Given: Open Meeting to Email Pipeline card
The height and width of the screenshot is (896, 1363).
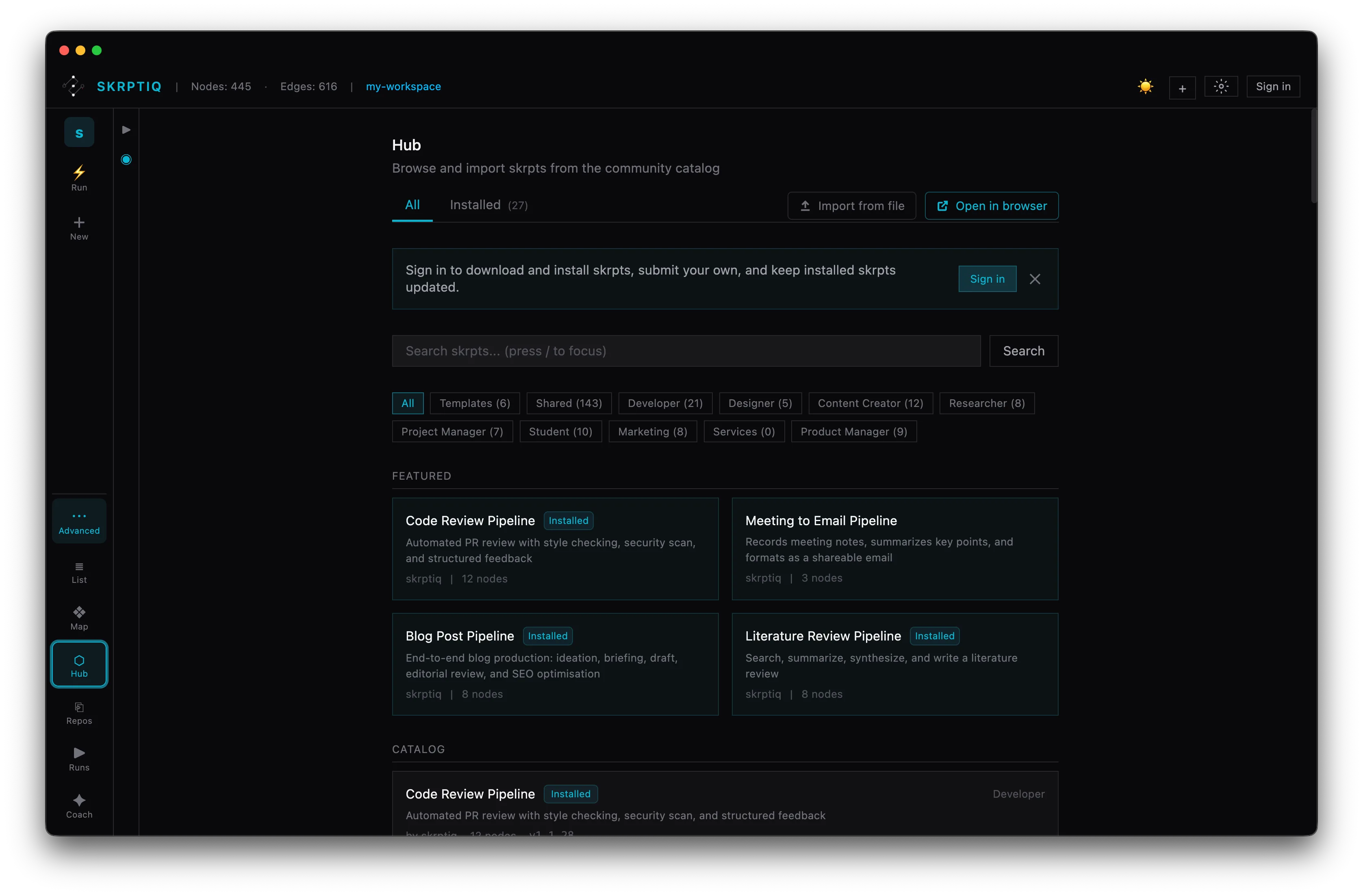Looking at the screenshot, I should pyautogui.click(x=894, y=548).
